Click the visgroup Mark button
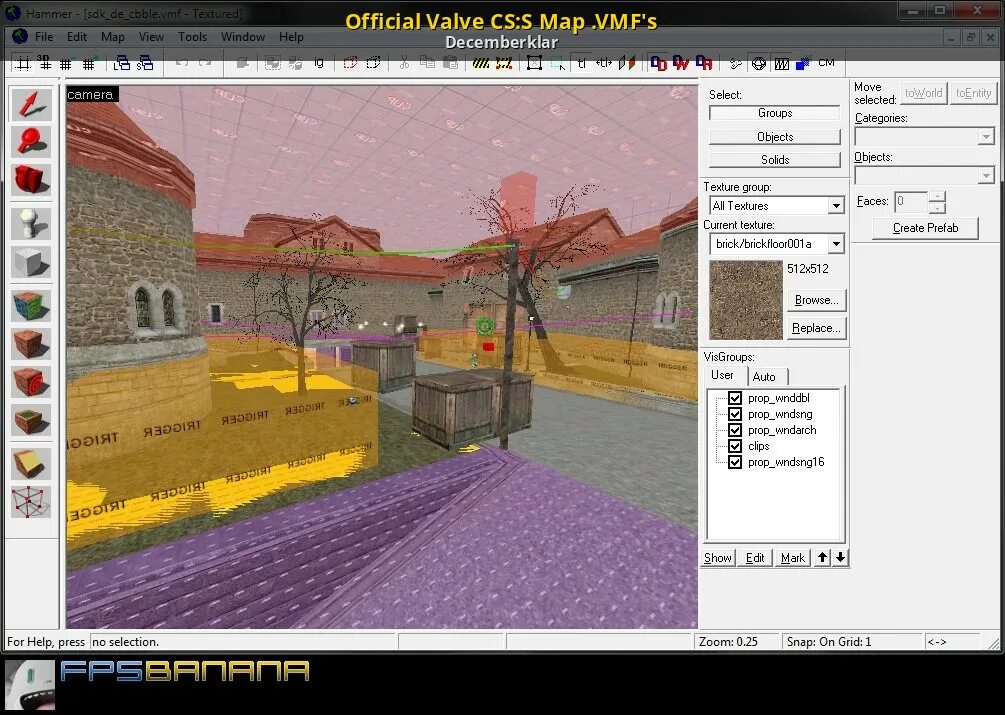1005x715 pixels. pos(793,558)
